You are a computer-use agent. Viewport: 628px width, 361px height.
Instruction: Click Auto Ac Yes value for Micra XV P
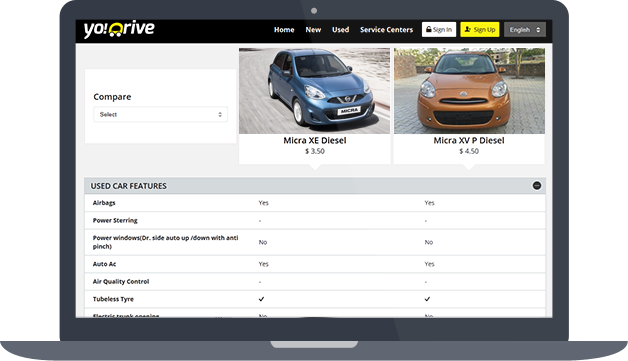pyautogui.click(x=429, y=264)
